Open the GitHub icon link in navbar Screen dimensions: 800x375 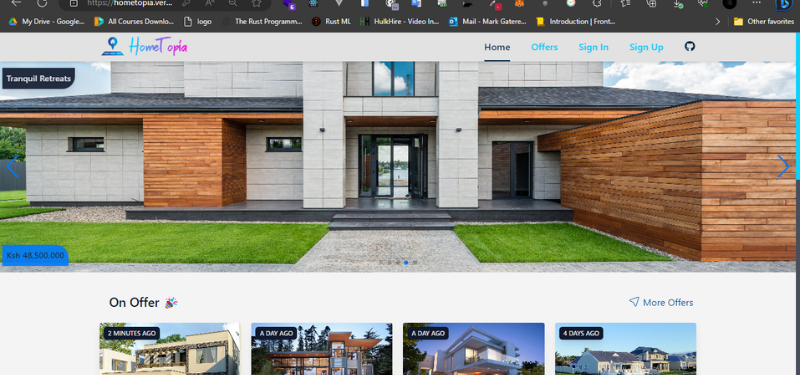pos(689,46)
